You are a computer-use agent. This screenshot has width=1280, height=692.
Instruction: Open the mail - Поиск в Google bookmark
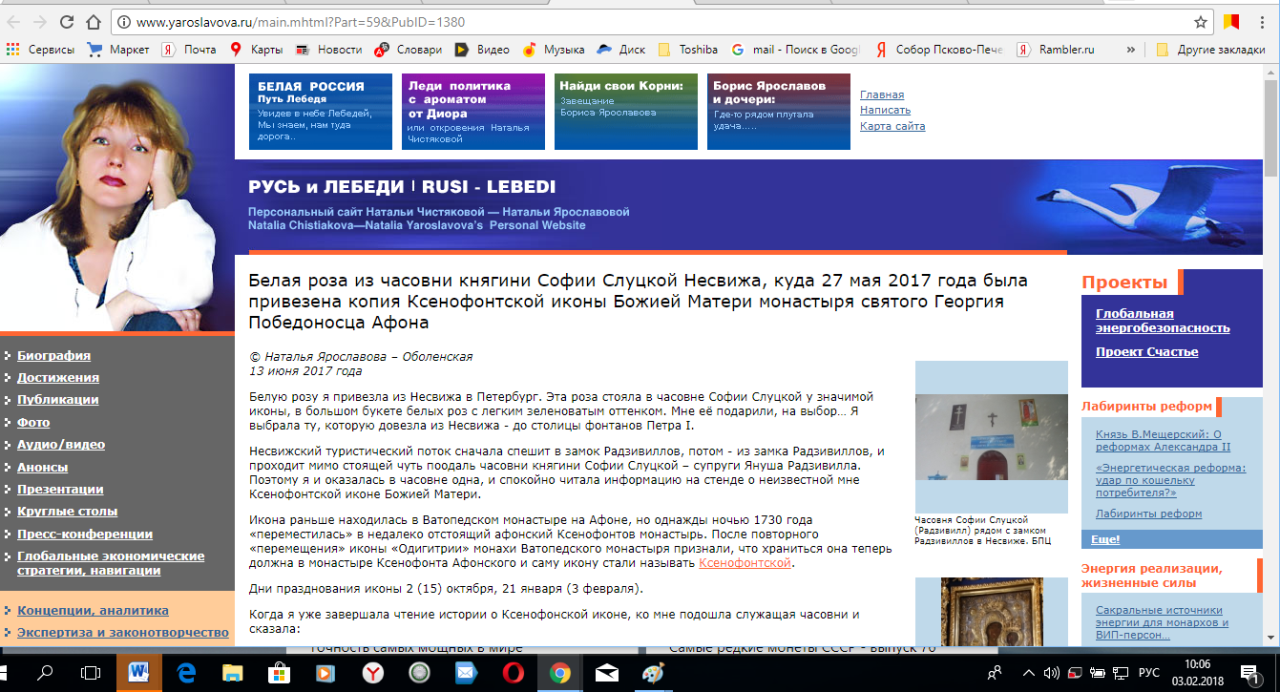pyautogui.click(x=796, y=50)
